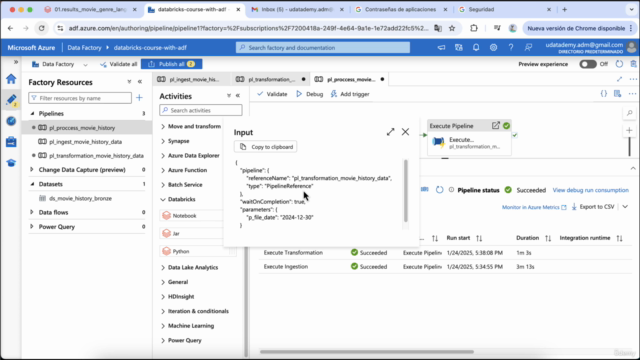
Task: Click the Filter resources by name field
Action: 80,98
